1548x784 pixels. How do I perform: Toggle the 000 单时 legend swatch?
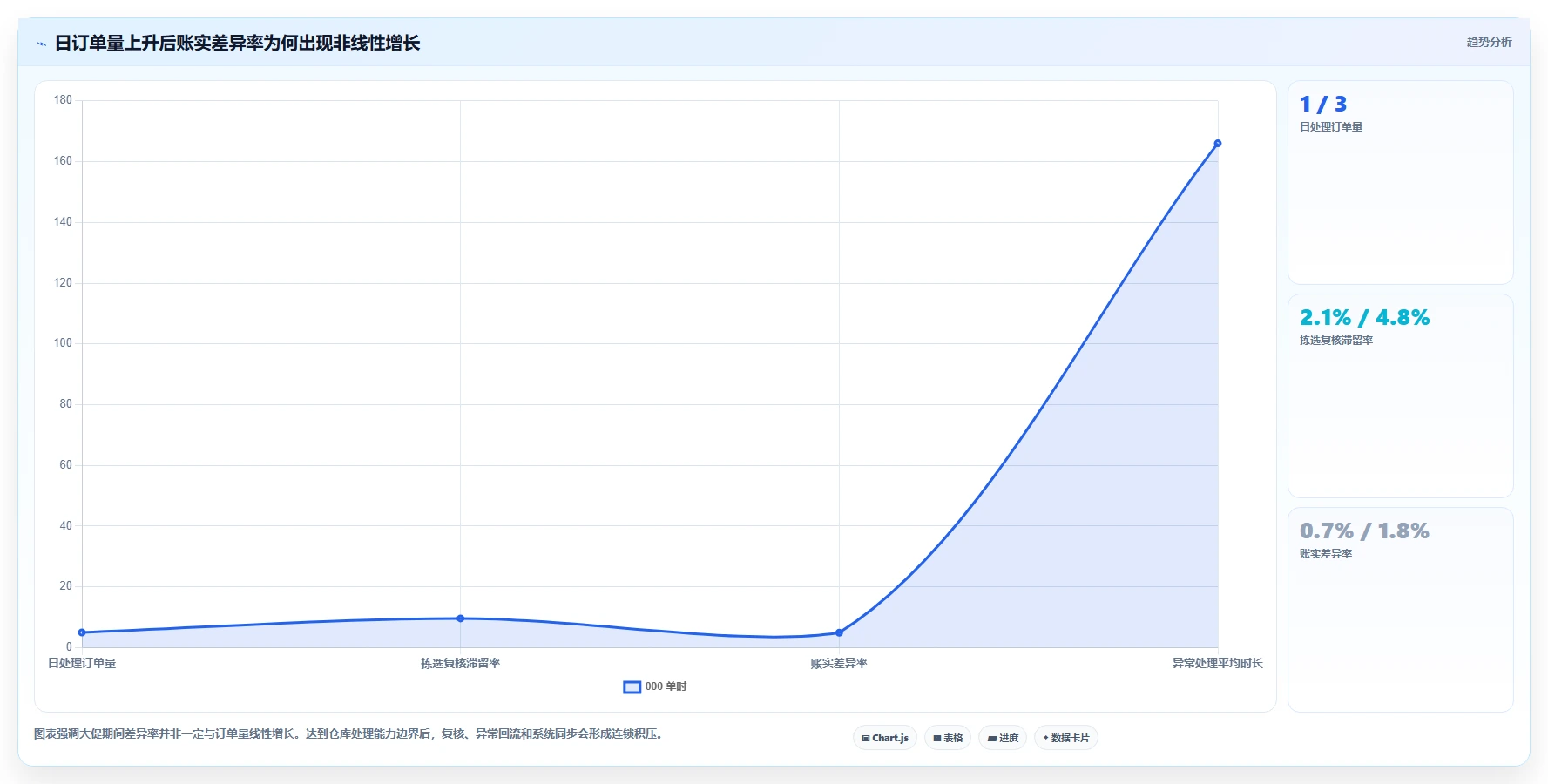tap(632, 687)
